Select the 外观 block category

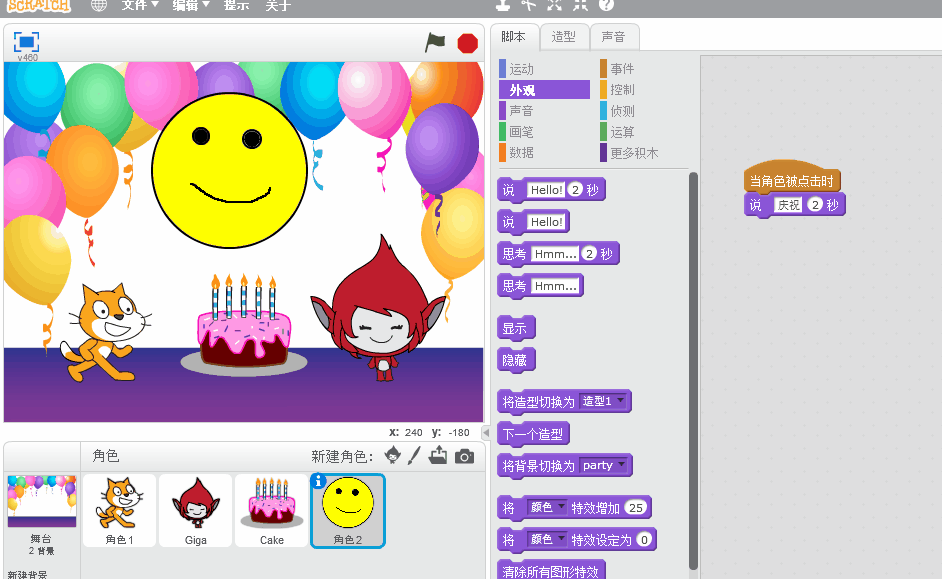[544, 89]
